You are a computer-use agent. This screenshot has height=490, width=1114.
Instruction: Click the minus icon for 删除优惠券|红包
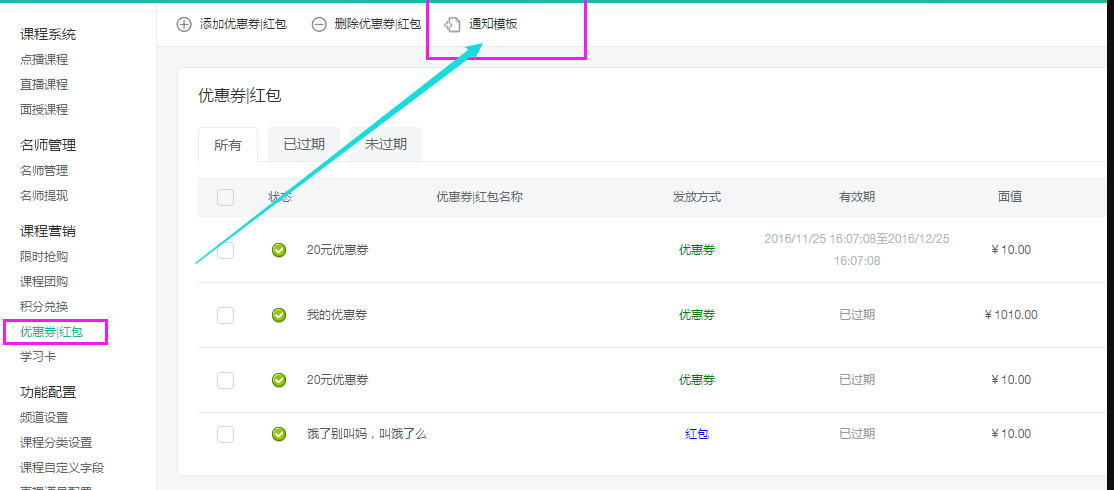click(319, 25)
